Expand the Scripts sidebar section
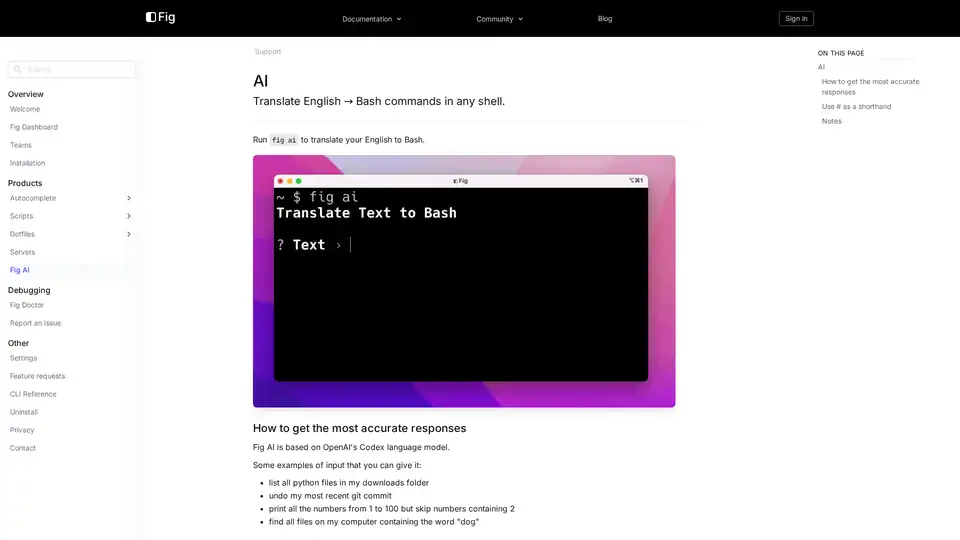Image resolution: width=960 pixels, height=540 pixels. click(x=128, y=216)
